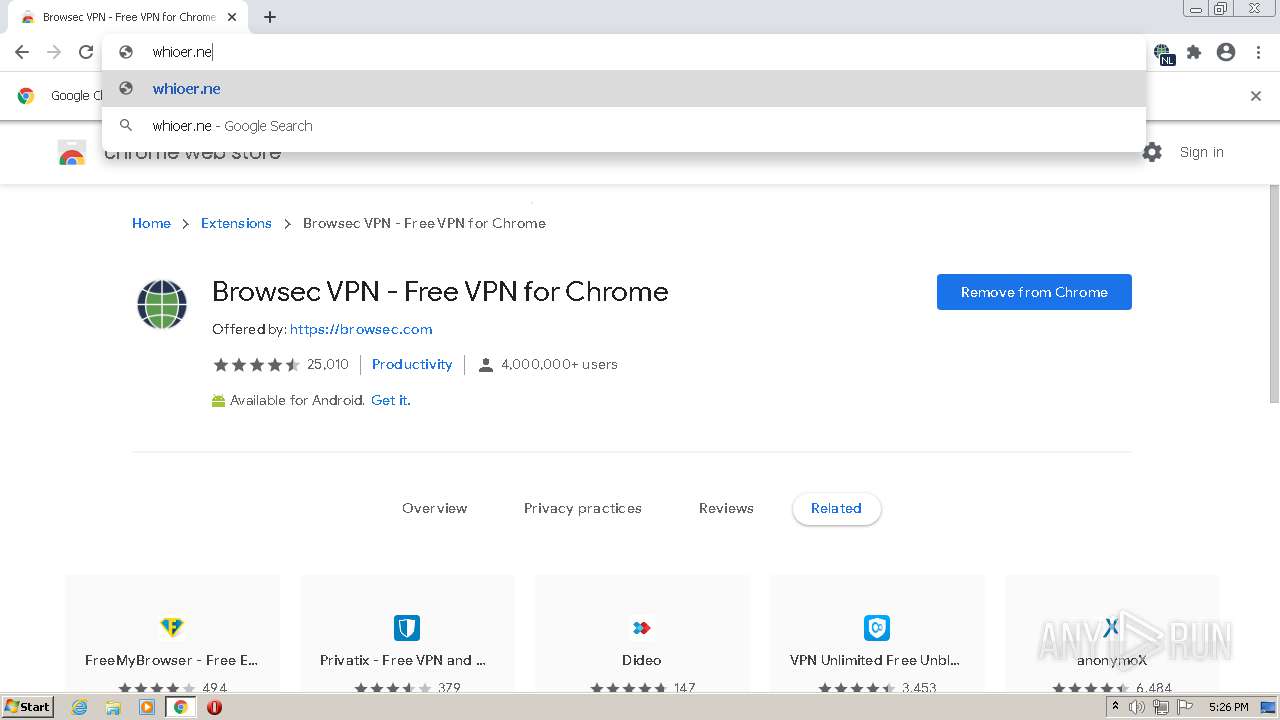
Task: Click the red Opera-style taskbar icon
Action: [214, 707]
